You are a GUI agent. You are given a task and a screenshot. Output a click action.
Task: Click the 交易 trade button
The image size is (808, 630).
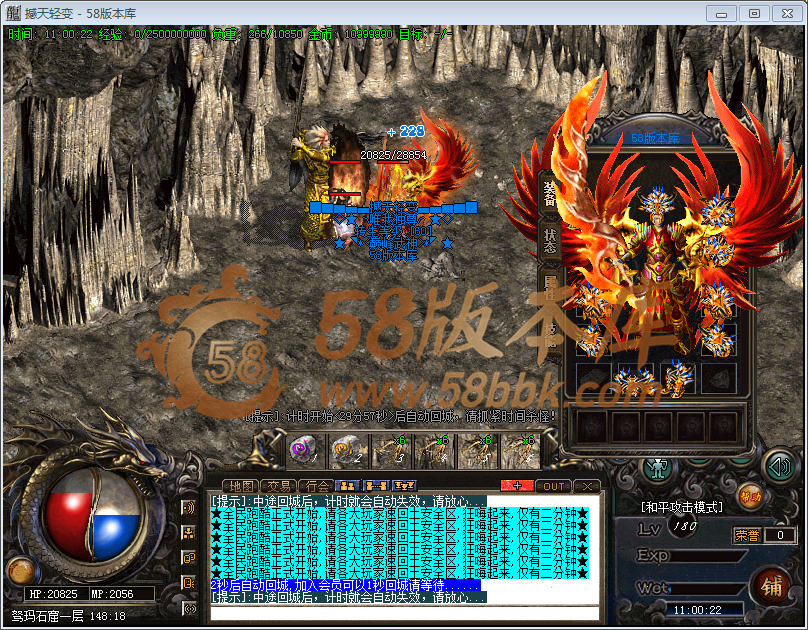coord(279,486)
